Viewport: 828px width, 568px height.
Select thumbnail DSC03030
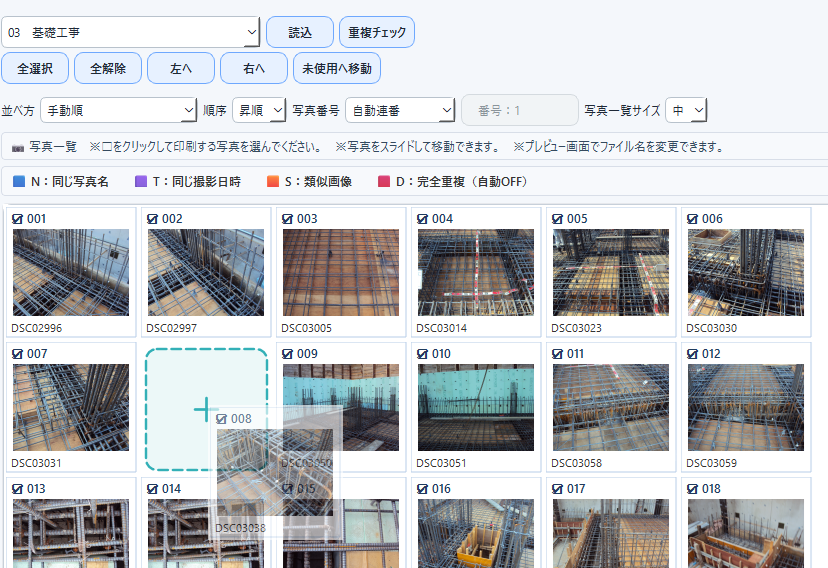coord(746,272)
